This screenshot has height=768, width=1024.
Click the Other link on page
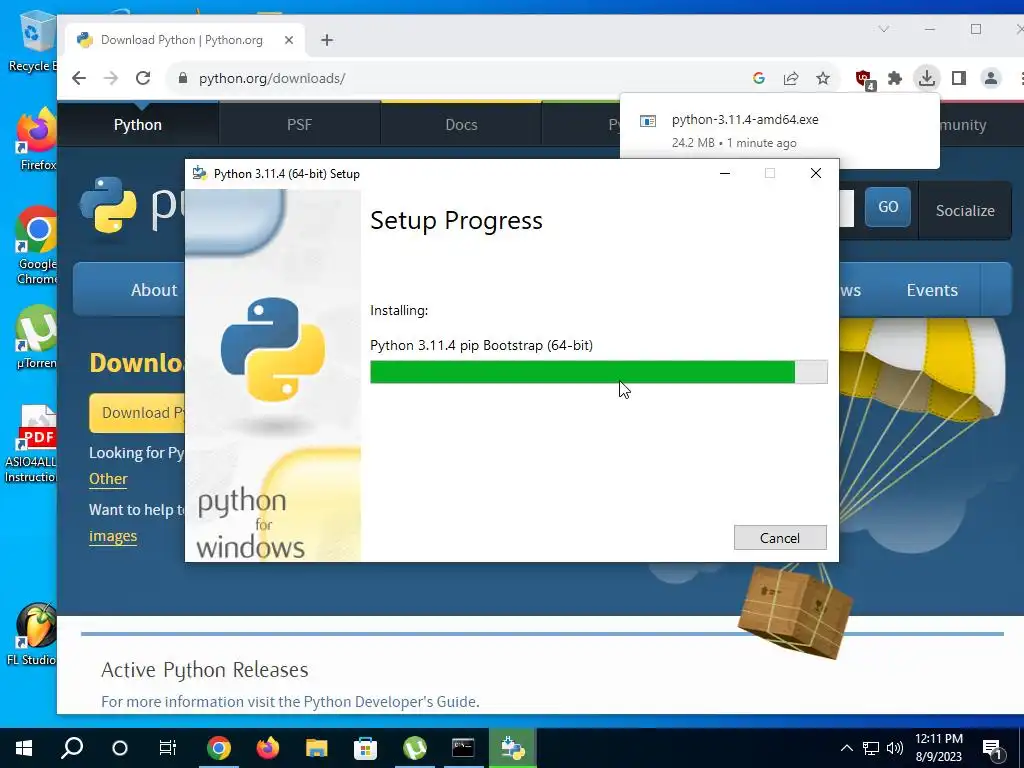[108, 479]
